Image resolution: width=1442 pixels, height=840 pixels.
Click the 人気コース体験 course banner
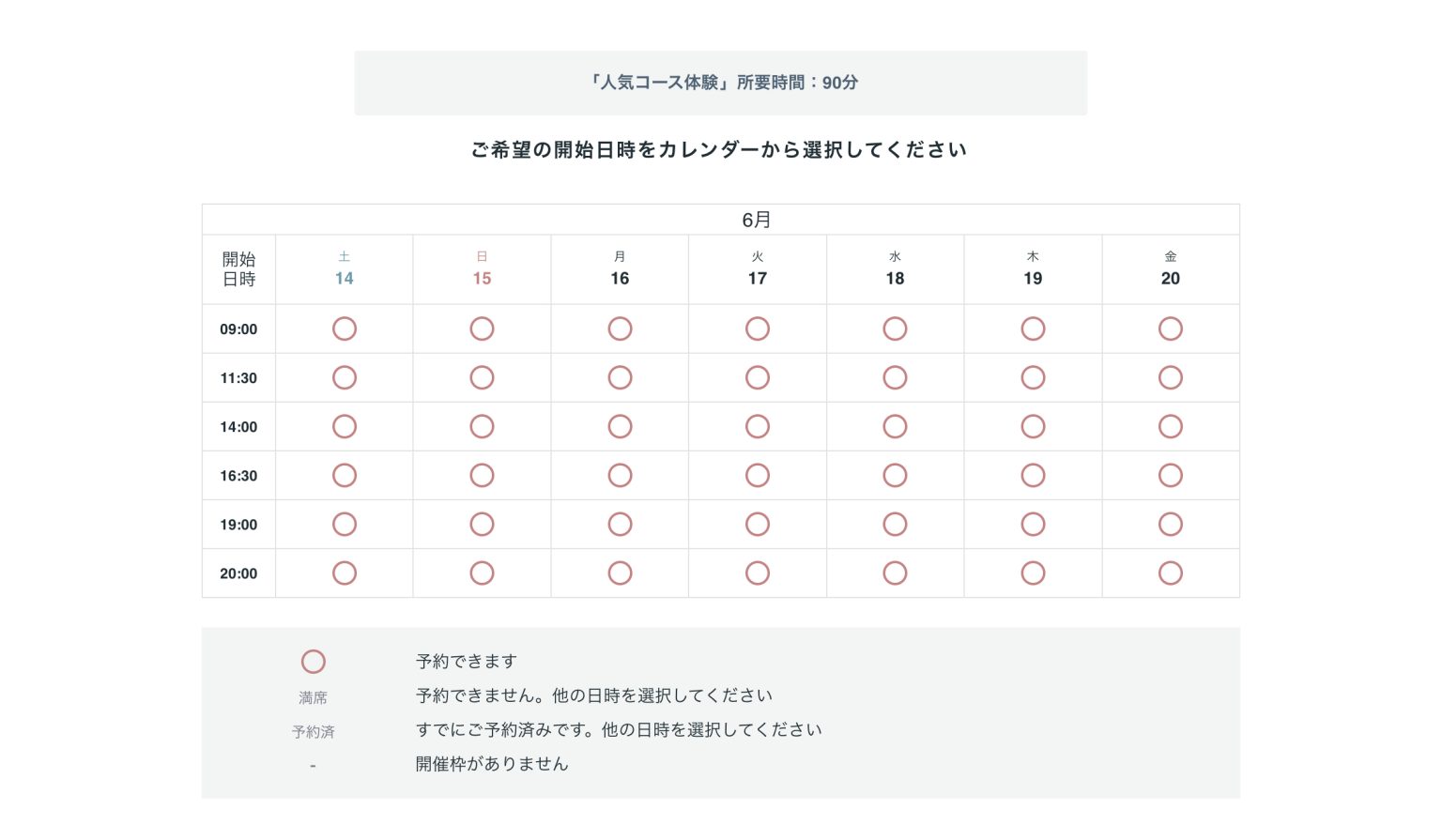[x=720, y=83]
